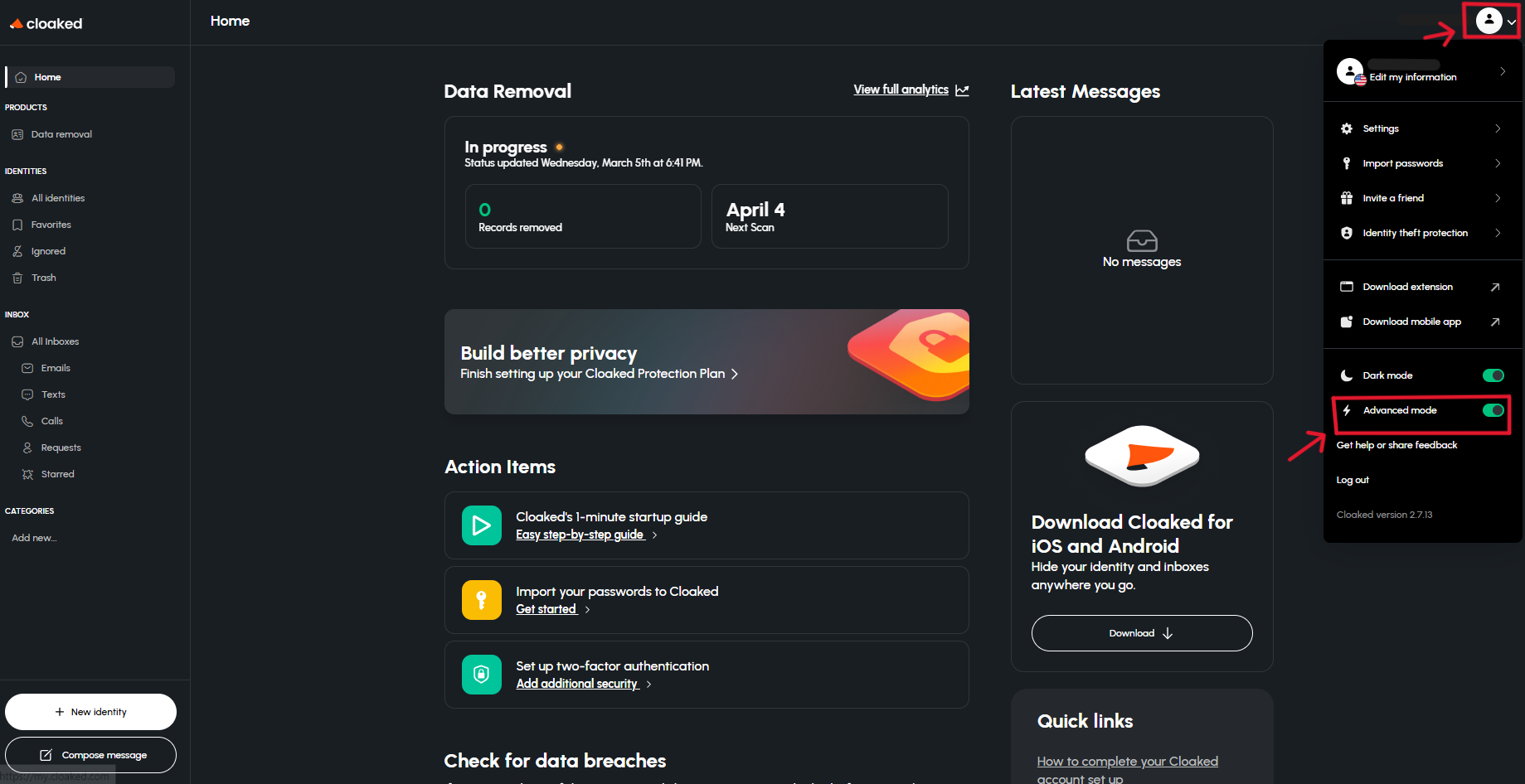Click the play icon for startup guide
This screenshot has width=1525, height=784.
coord(481,525)
